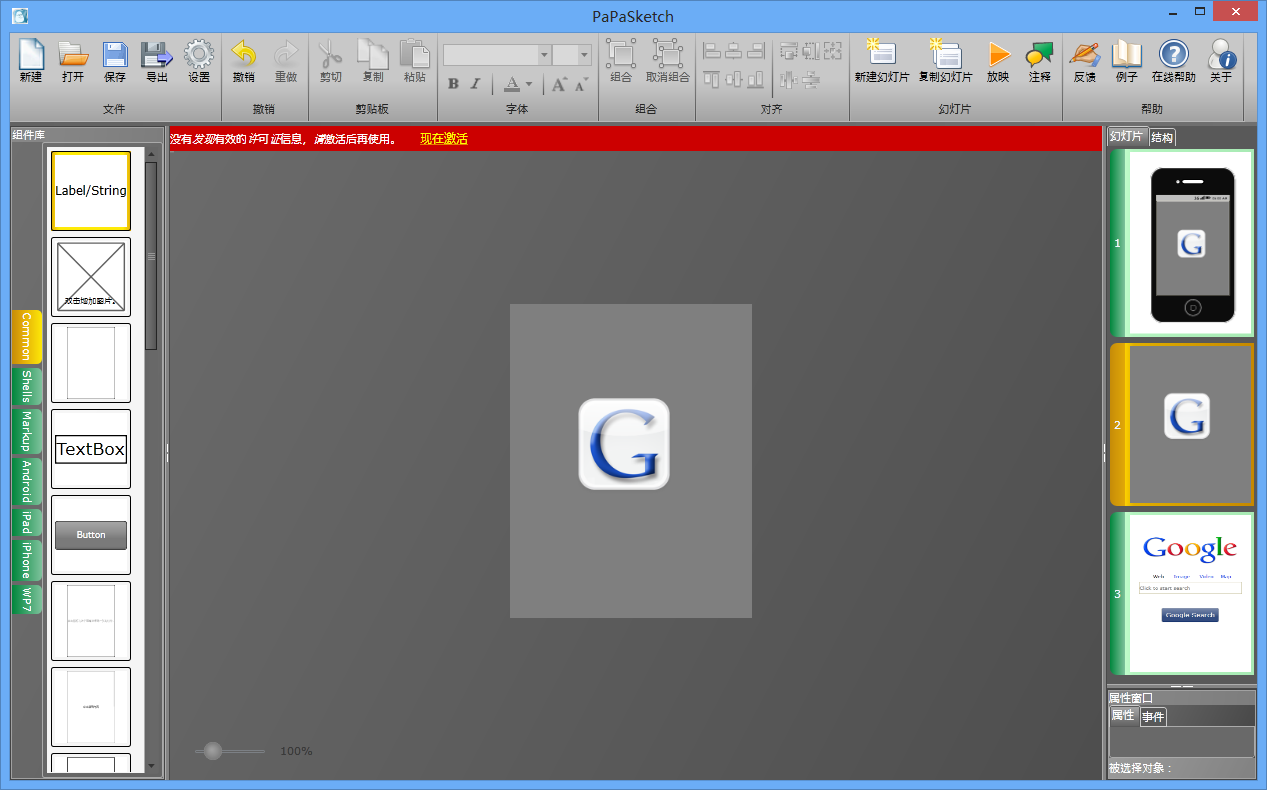Group selected objects with 组合

621,61
